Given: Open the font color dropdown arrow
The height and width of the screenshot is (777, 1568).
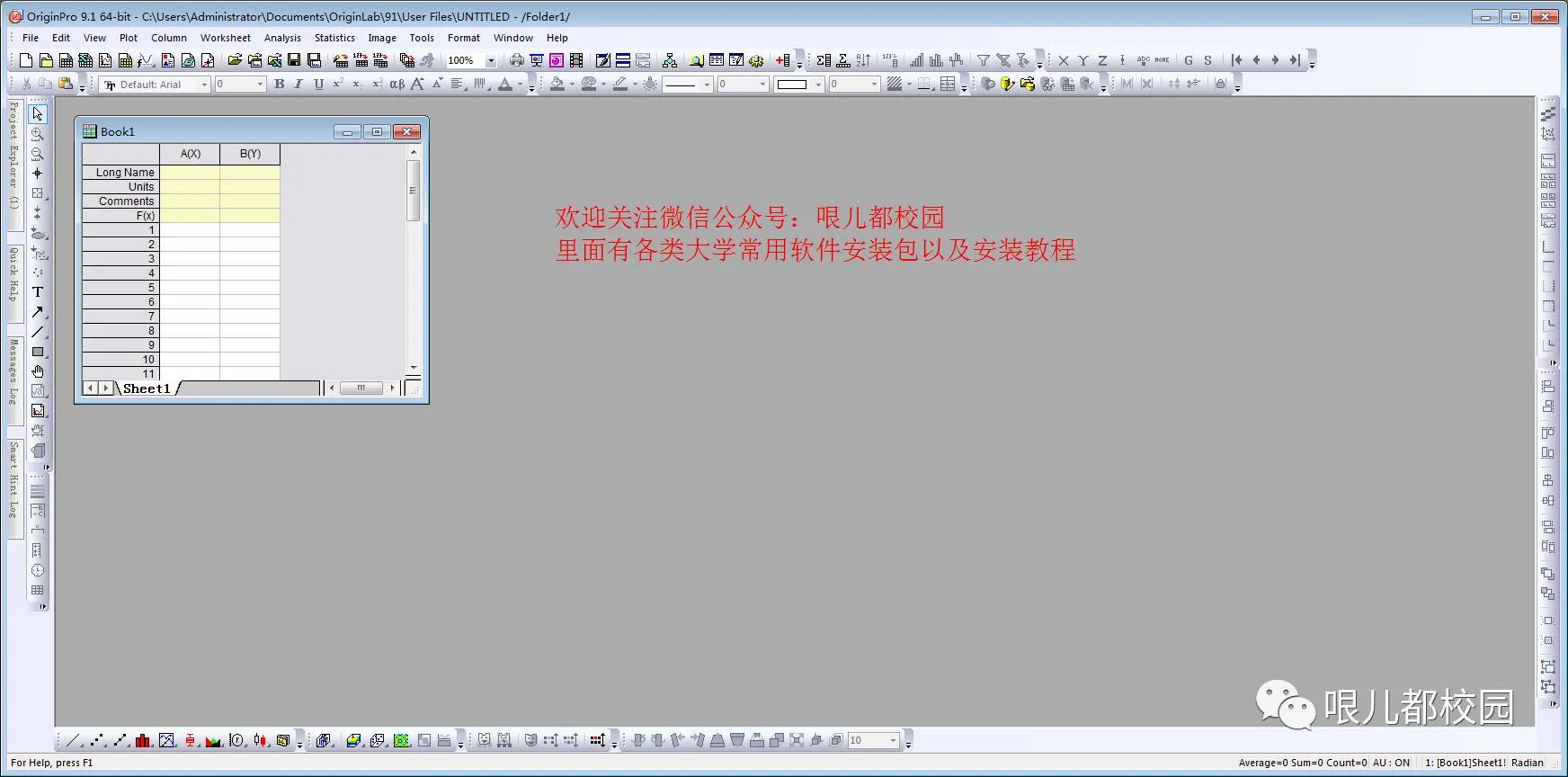Looking at the screenshot, I should (520, 85).
